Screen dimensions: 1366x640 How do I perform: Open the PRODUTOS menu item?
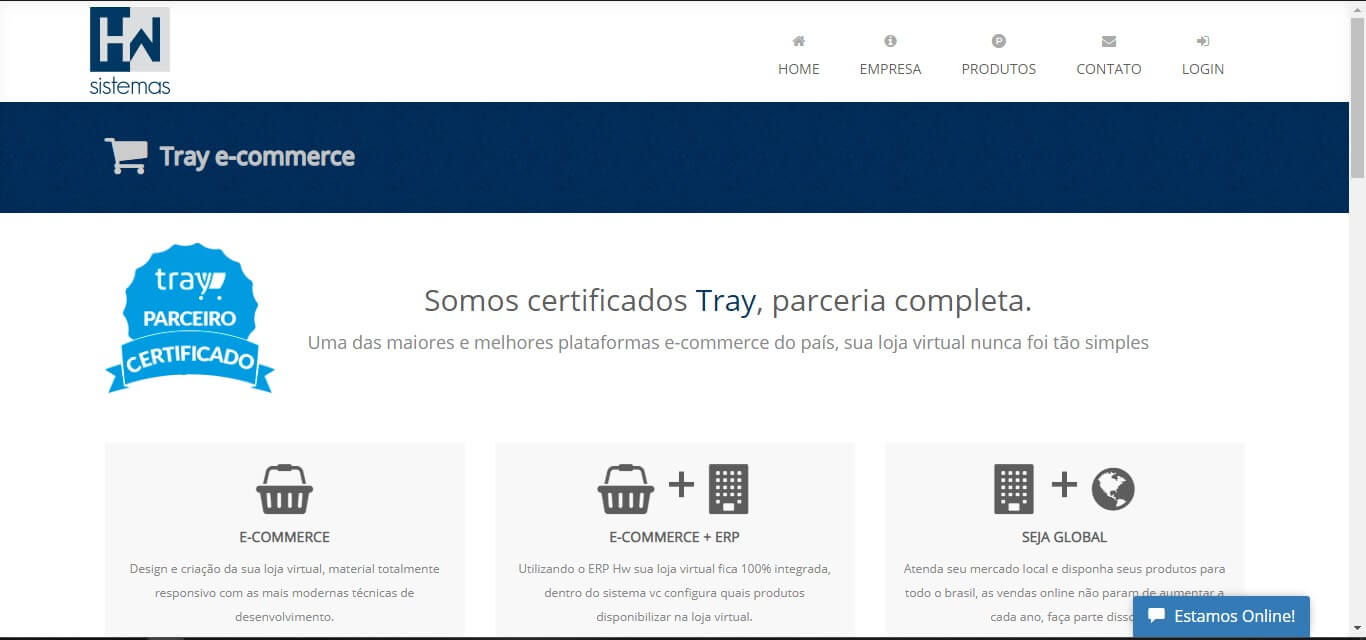pyautogui.click(x=999, y=69)
